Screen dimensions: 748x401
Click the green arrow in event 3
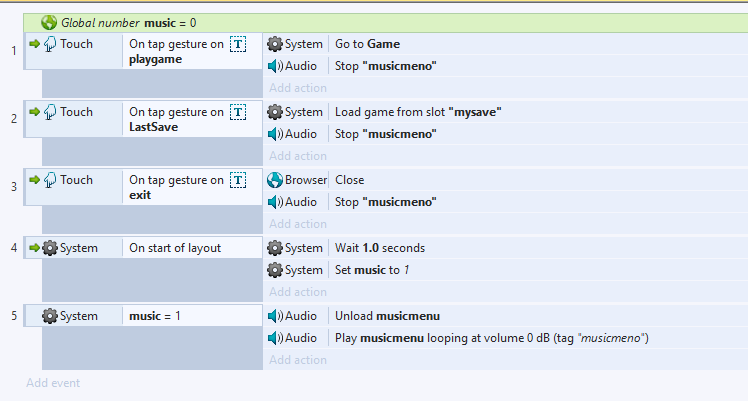tap(34, 180)
